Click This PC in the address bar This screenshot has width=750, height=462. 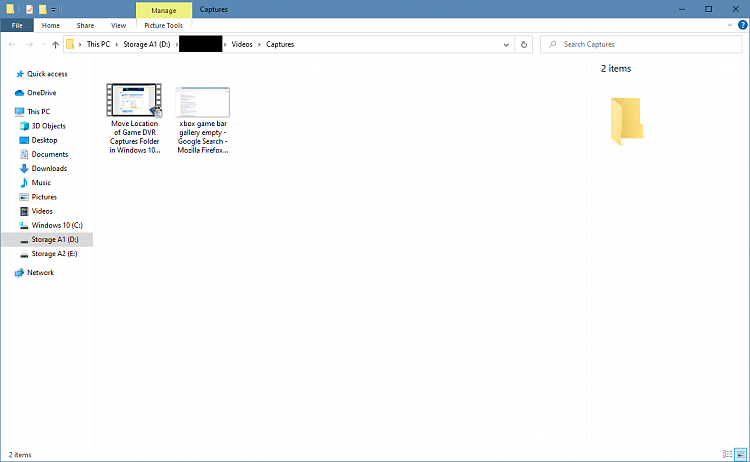(98, 44)
